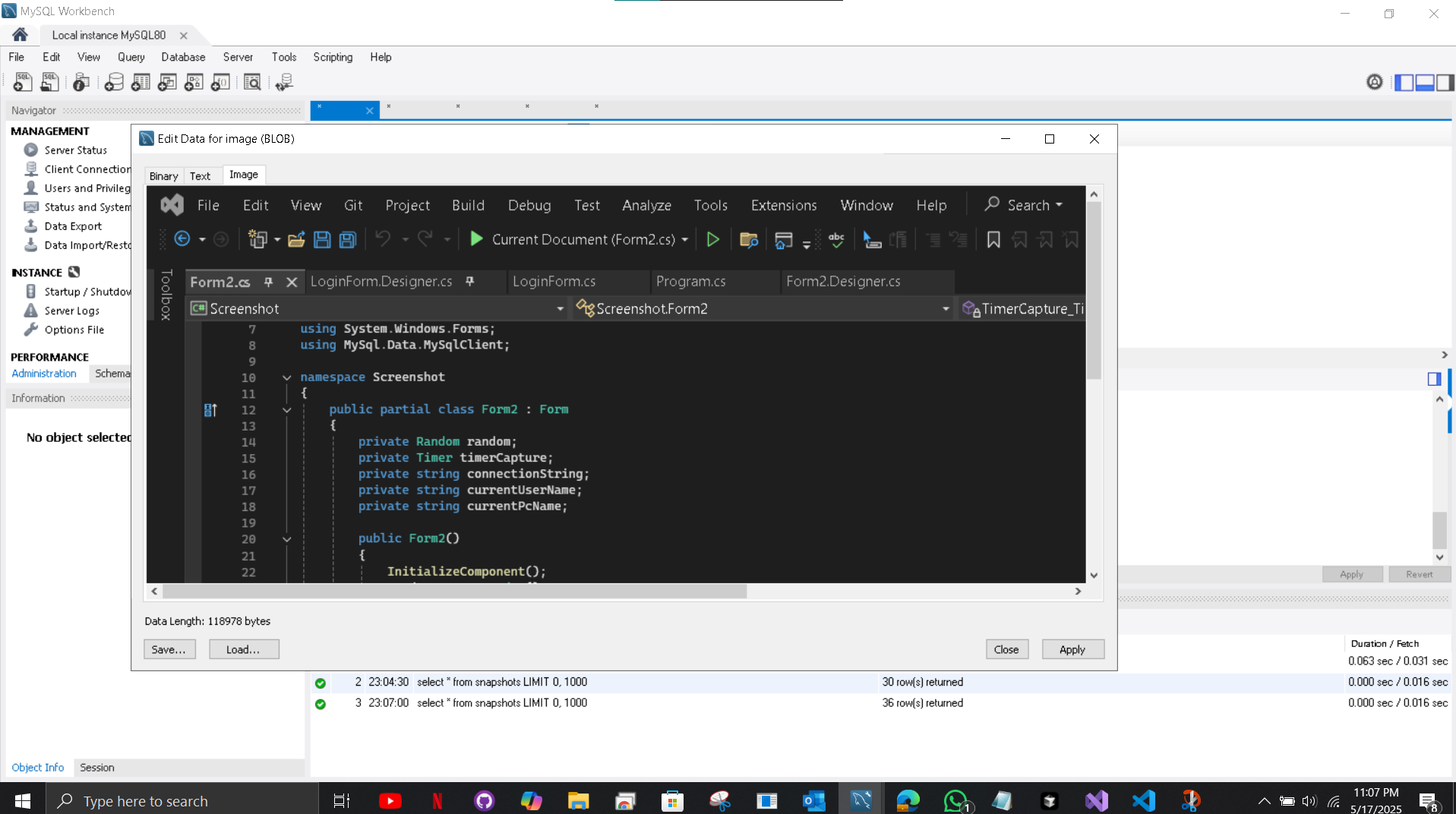Viewport: 1456px width, 814px height.
Task: Open MySQL Workbench preferences gear
Action: [x=1375, y=82]
